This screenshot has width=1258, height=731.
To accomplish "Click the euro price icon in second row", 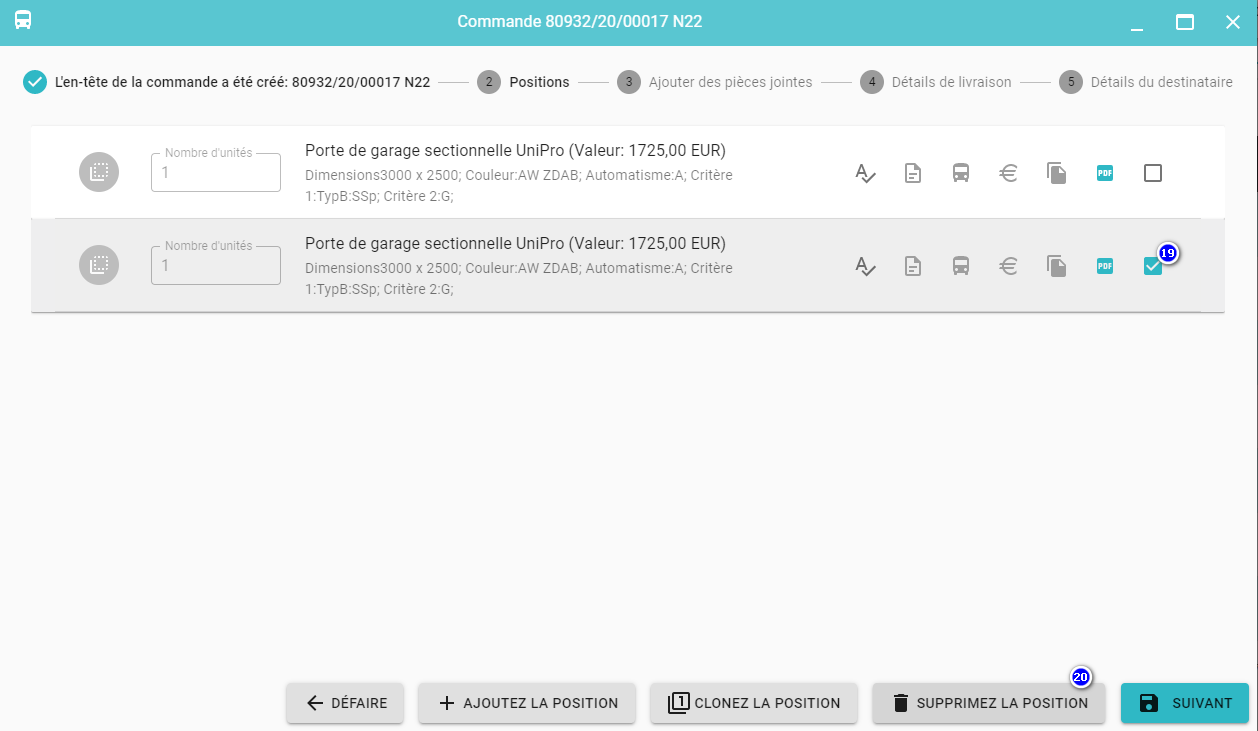I will tap(1009, 266).
